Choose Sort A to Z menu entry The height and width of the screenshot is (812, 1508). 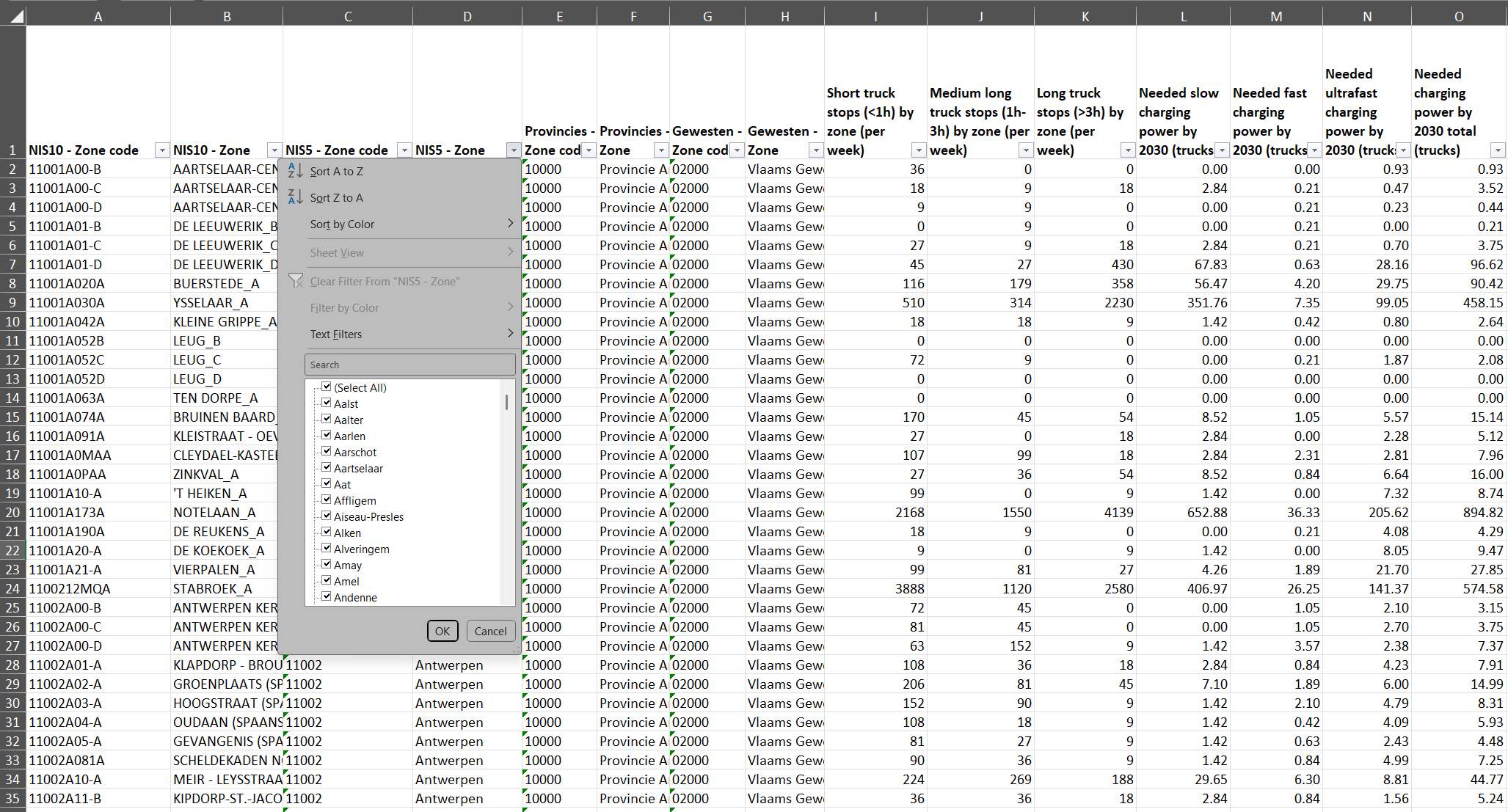point(336,171)
